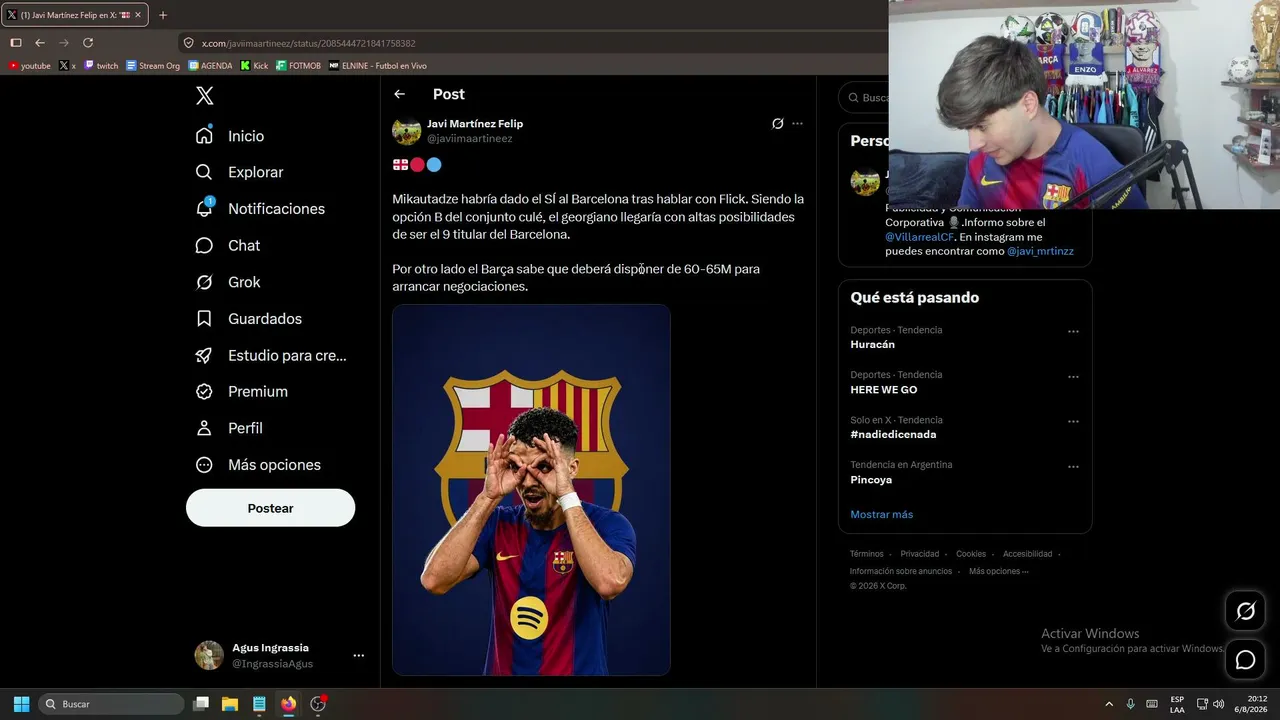This screenshot has width=1280, height=720.
Task: Show hidden system tray icons
Action: click(1108, 704)
